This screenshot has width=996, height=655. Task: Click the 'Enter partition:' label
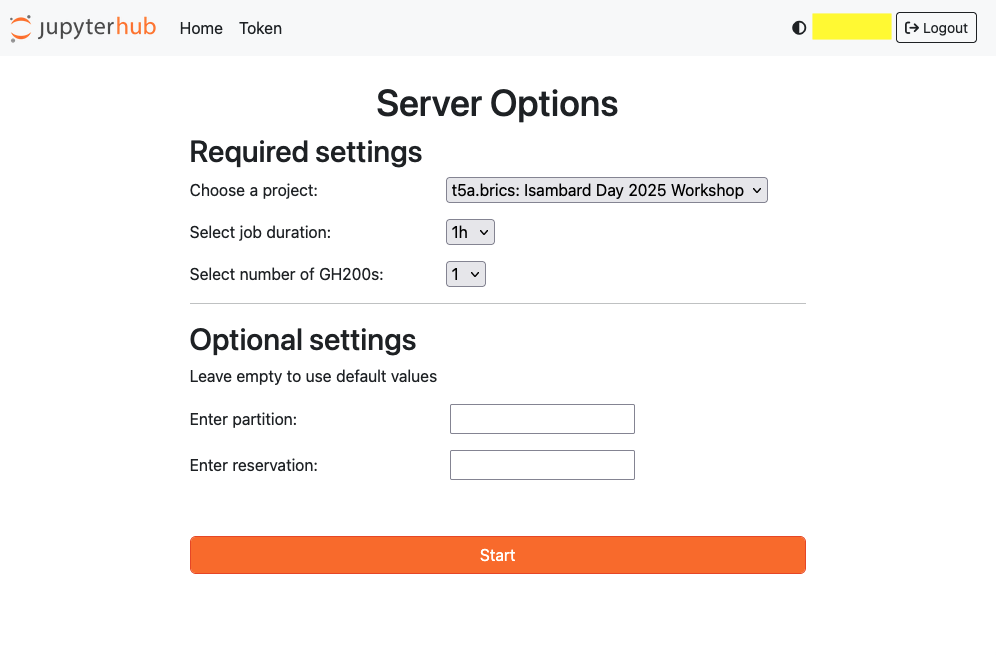[x=243, y=419]
